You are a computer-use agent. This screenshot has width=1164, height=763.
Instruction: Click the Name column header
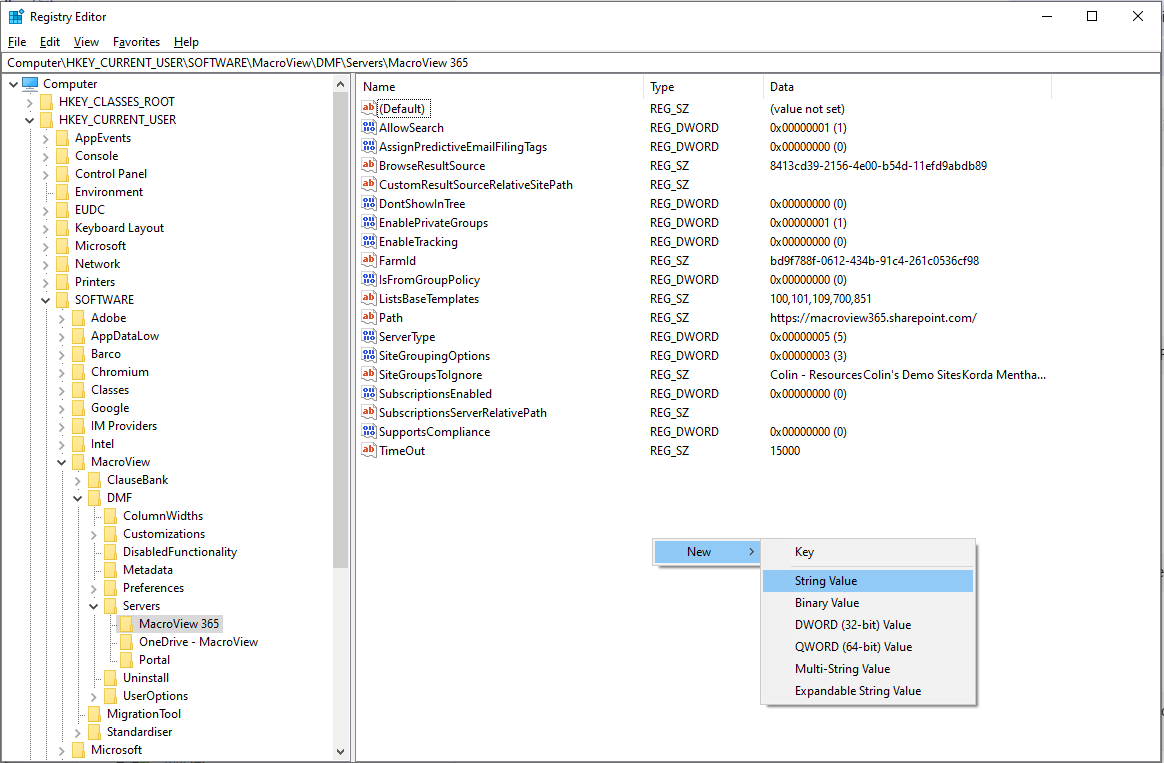(x=500, y=87)
